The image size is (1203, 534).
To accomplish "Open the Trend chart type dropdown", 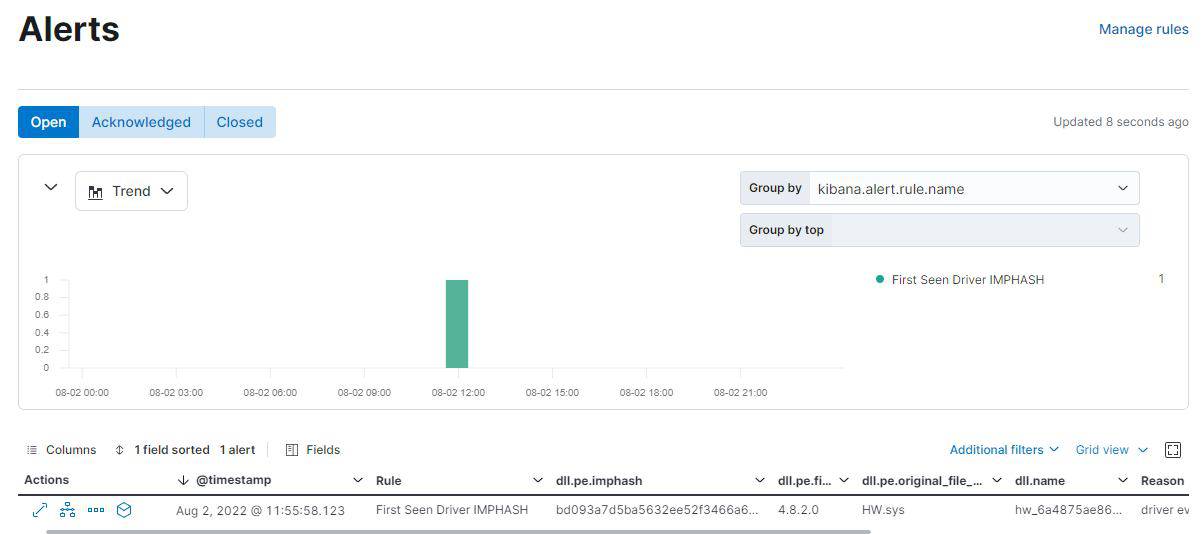I will coord(131,191).
